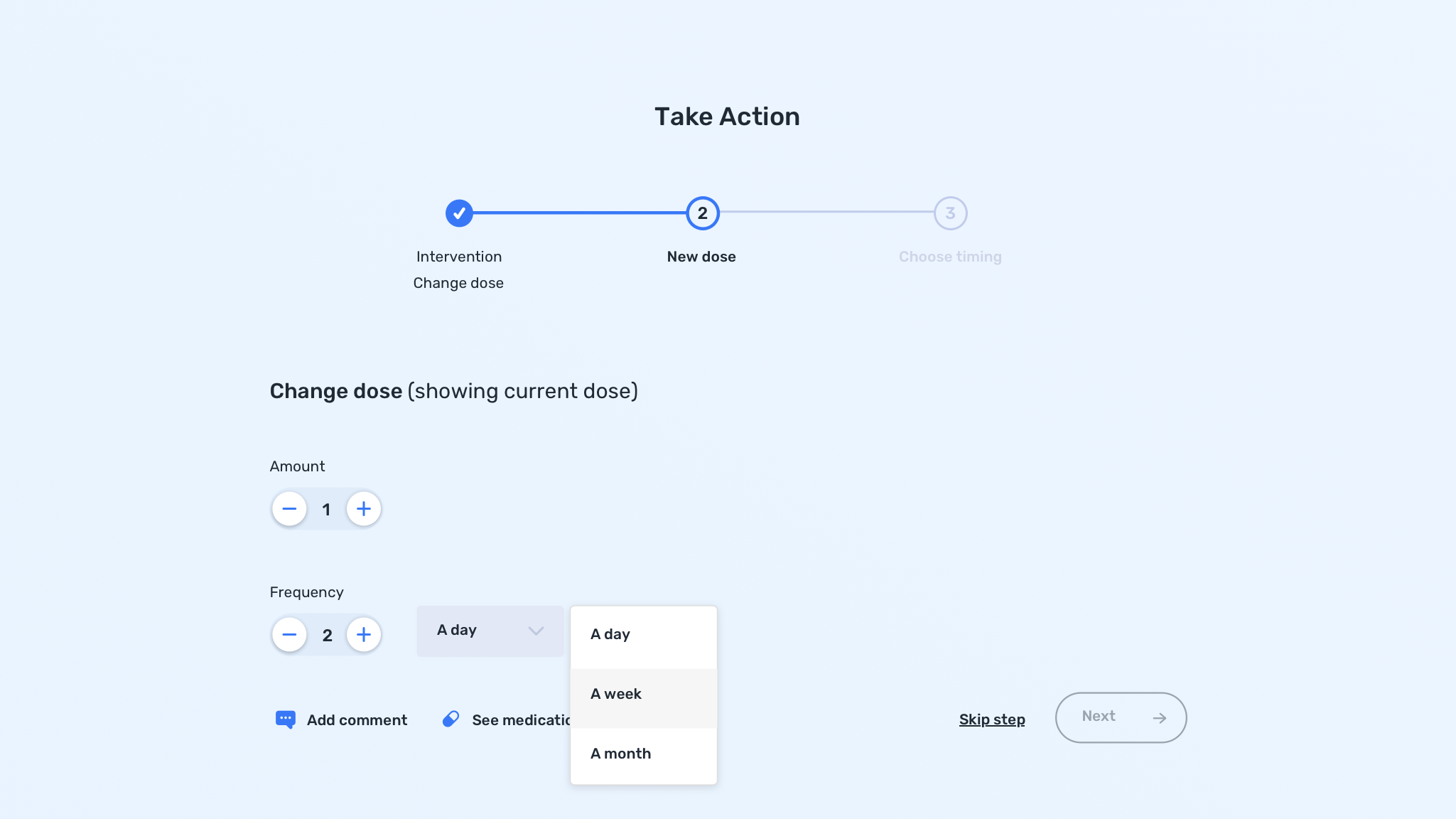Viewport: 1456px width, 819px height.
Task: Click the arrow icon in the Next button
Action: [1159, 718]
